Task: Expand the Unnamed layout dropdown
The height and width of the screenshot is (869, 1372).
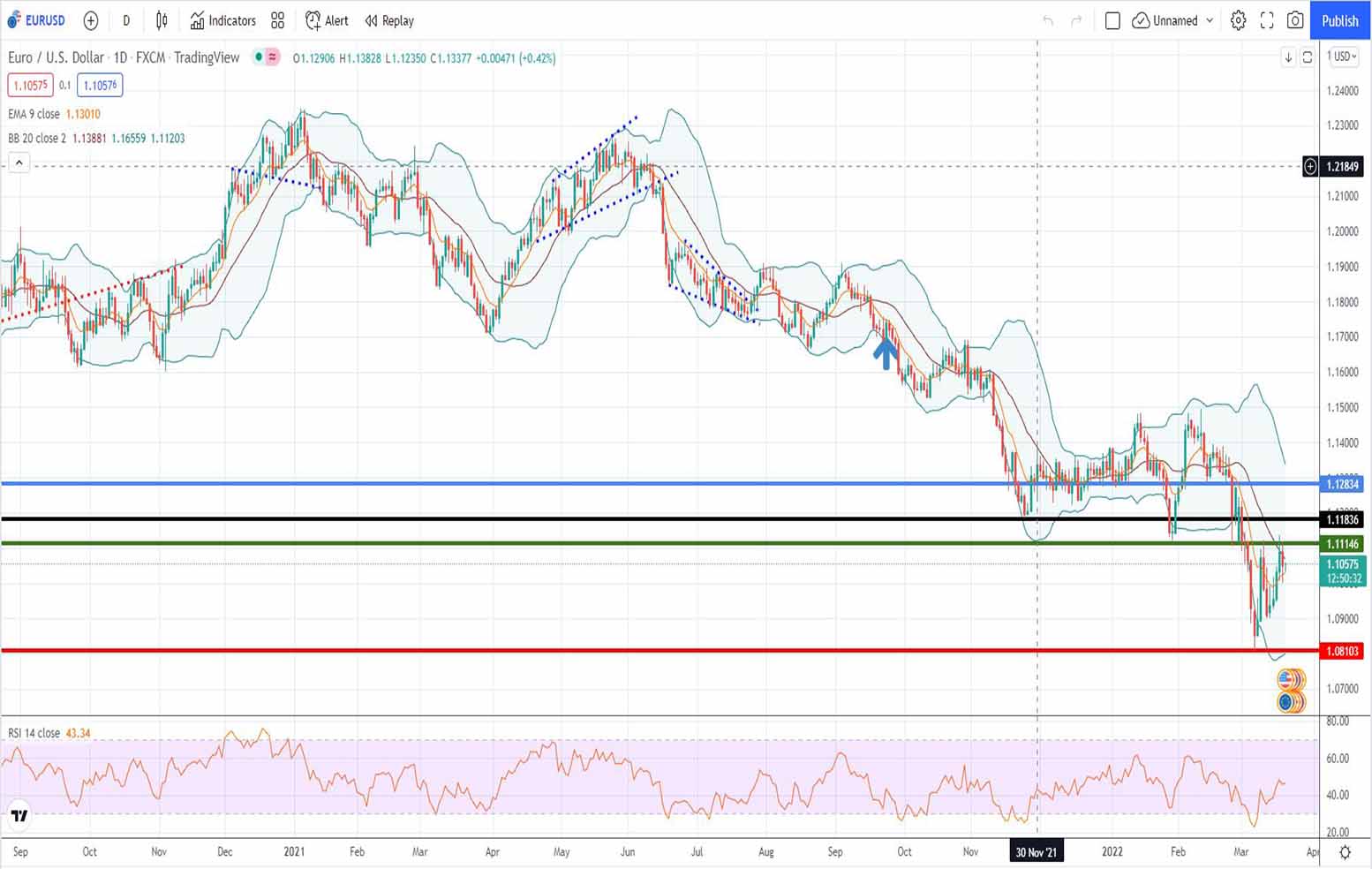Action: coord(1210,20)
